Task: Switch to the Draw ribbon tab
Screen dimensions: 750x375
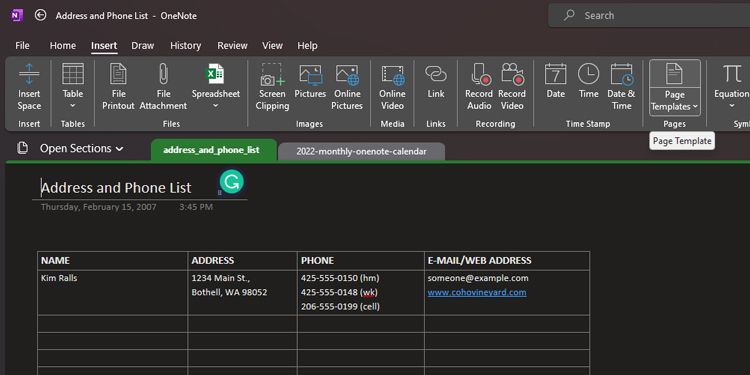Action: coord(143,45)
